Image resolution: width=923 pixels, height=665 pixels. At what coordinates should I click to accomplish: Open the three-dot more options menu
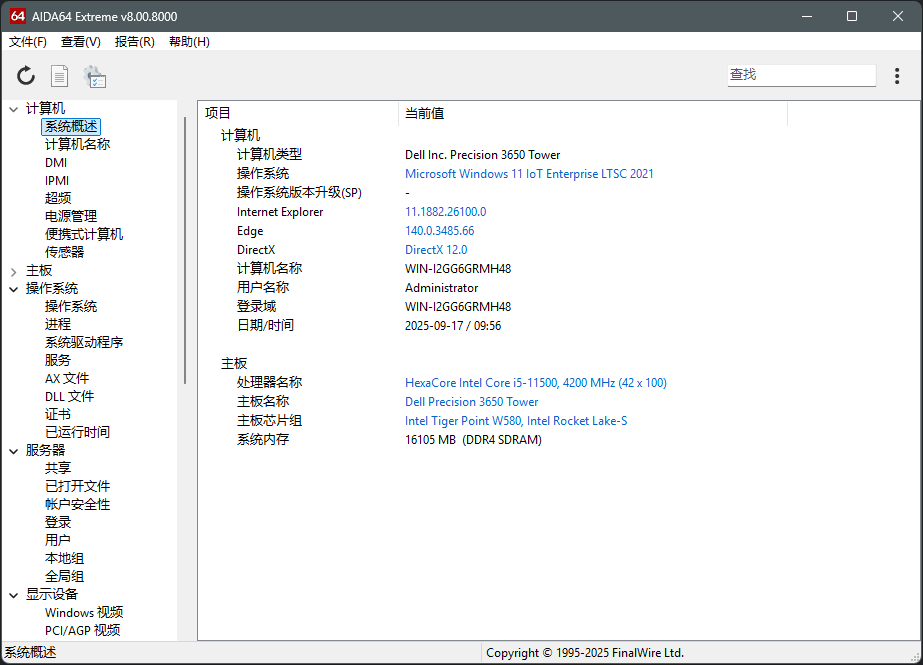897,76
